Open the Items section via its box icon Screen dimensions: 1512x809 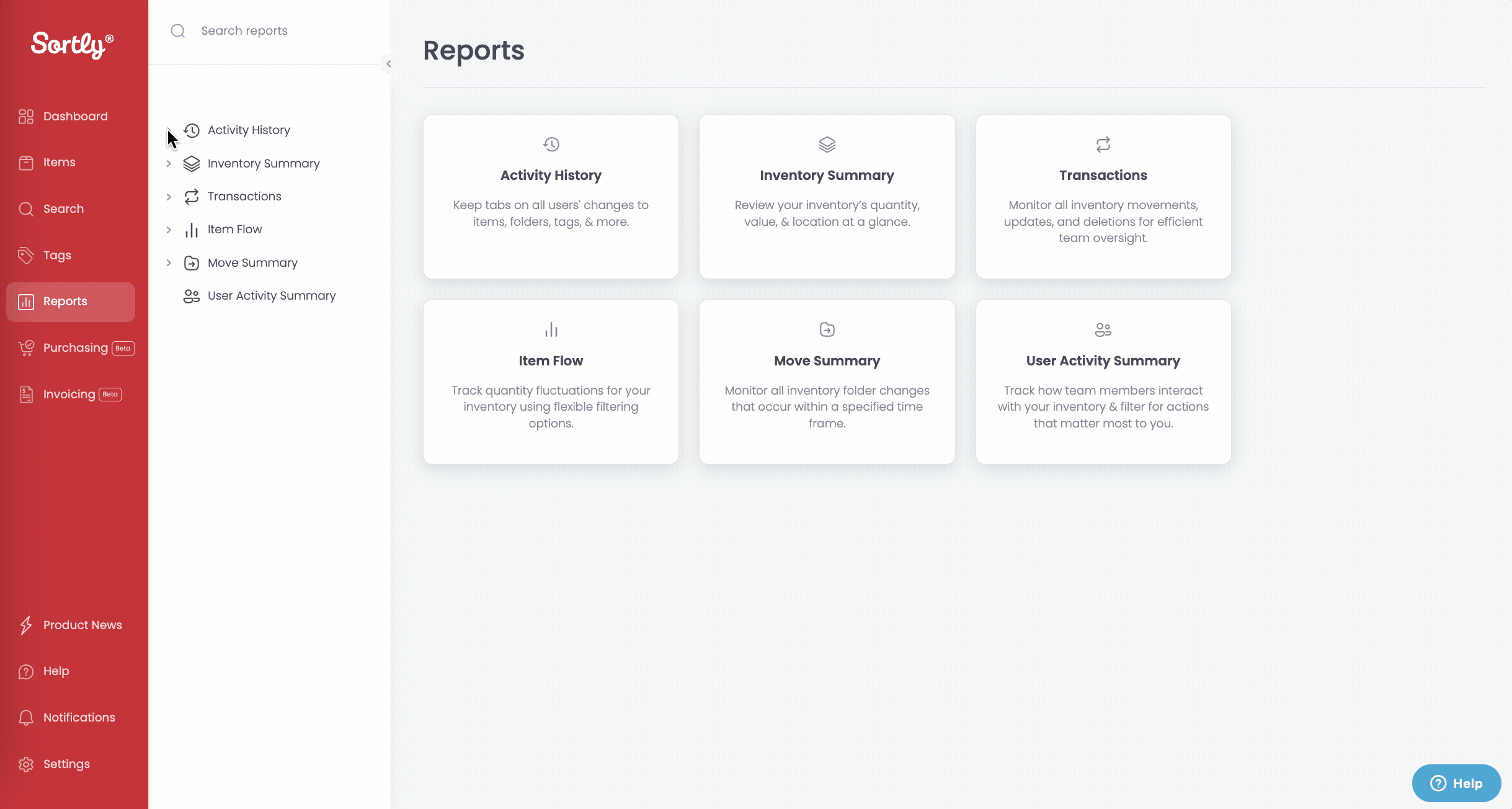[x=26, y=162]
